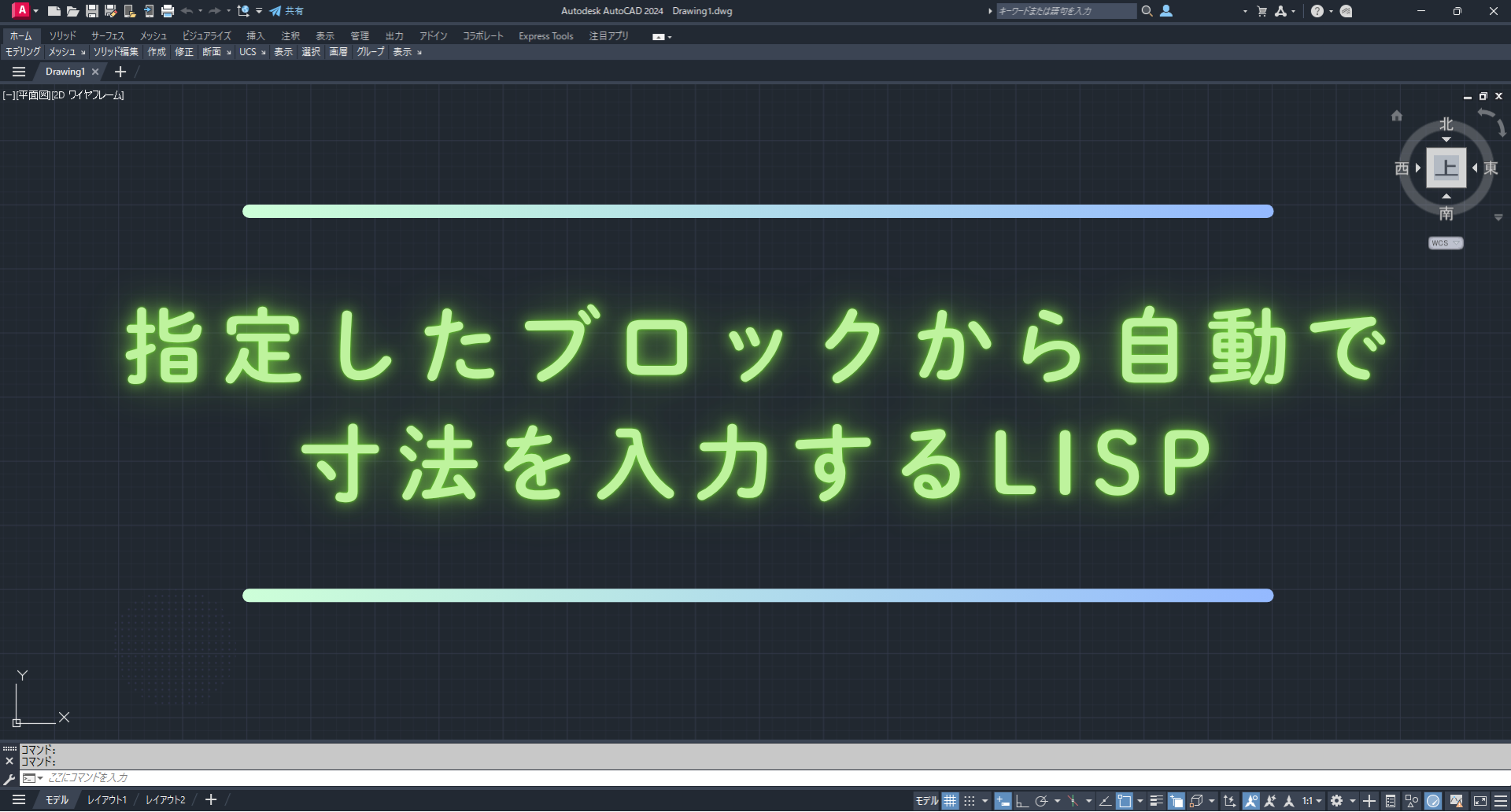The width and height of the screenshot is (1511, 812).
Task: Click the 共有 share button
Action: tap(286, 11)
